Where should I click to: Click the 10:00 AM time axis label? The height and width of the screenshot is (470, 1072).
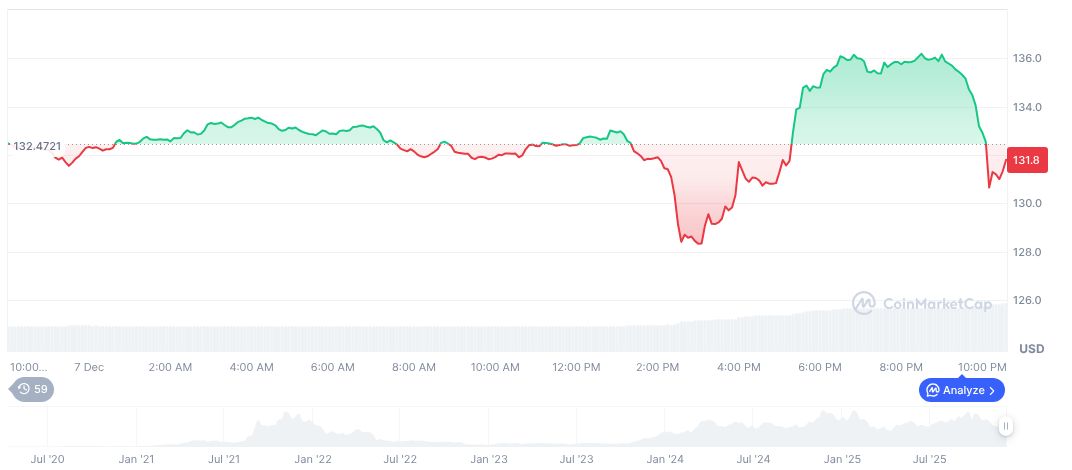tap(495, 367)
